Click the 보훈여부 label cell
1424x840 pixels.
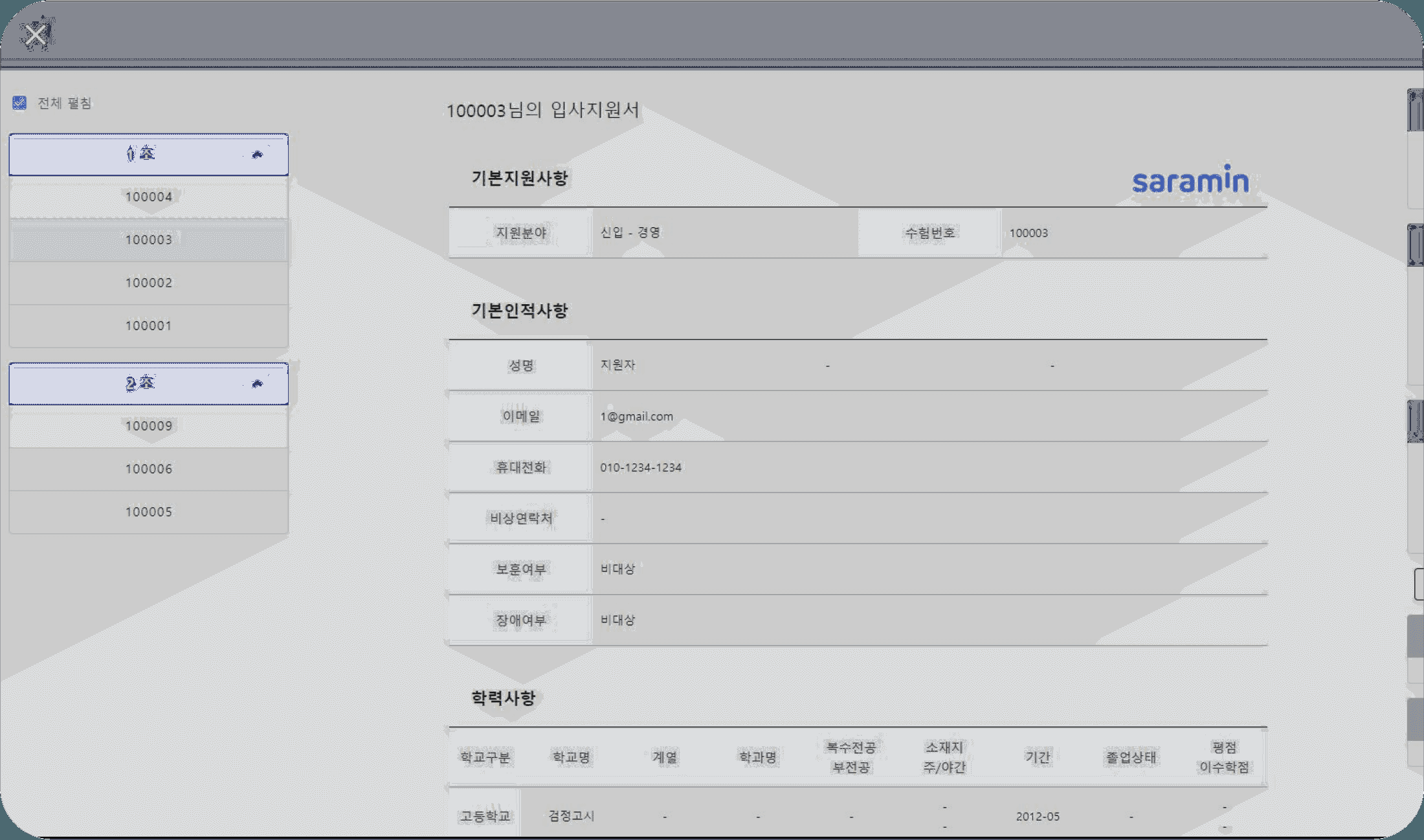pos(520,569)
